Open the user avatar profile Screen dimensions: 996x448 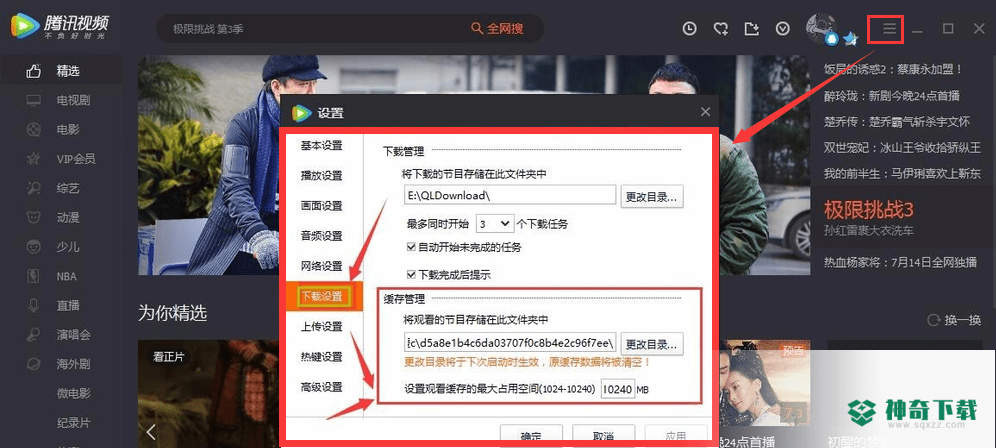pos(821,27)
